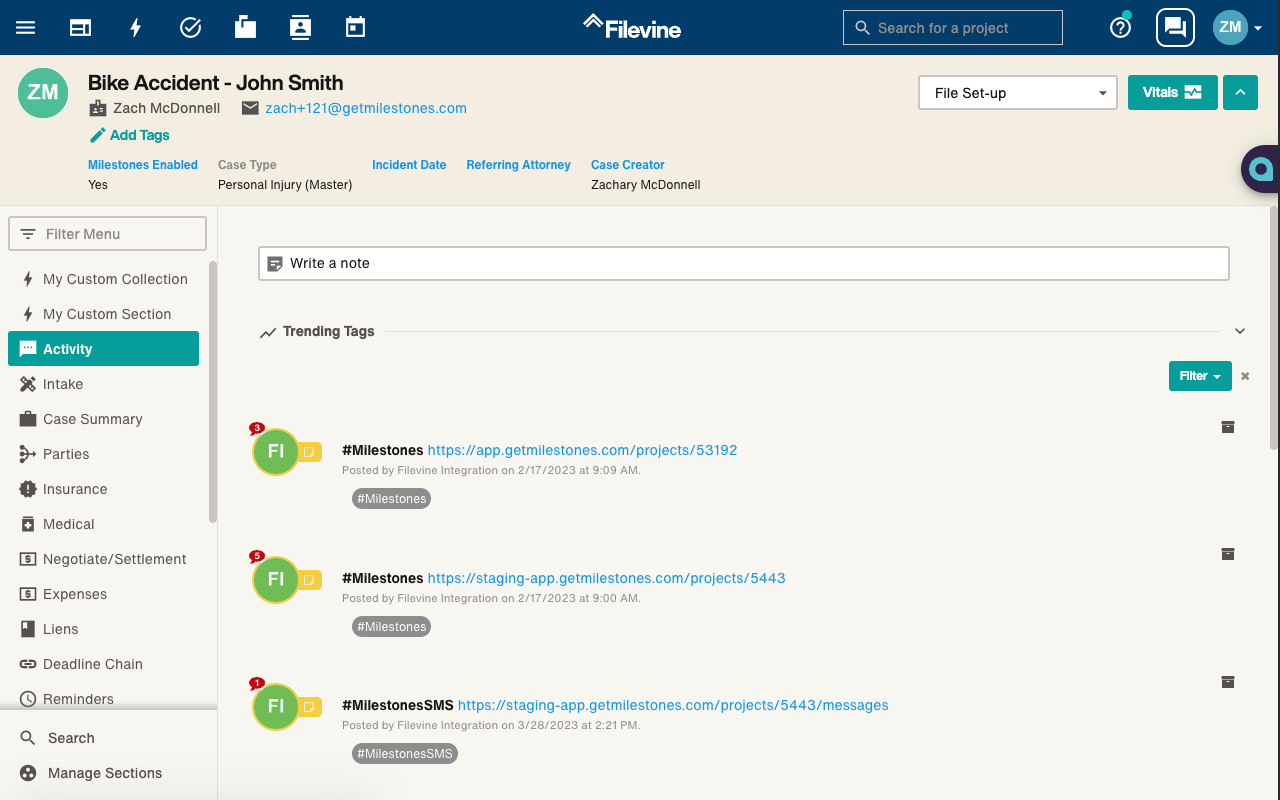The height and width of the screenshot is (800, 1280).
Task: Open the Expenses section
Action: pos(104,594)
